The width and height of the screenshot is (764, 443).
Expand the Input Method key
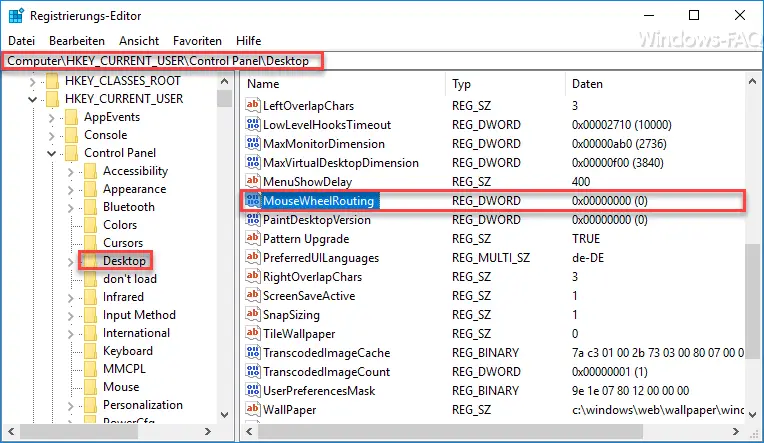[71, 316]
